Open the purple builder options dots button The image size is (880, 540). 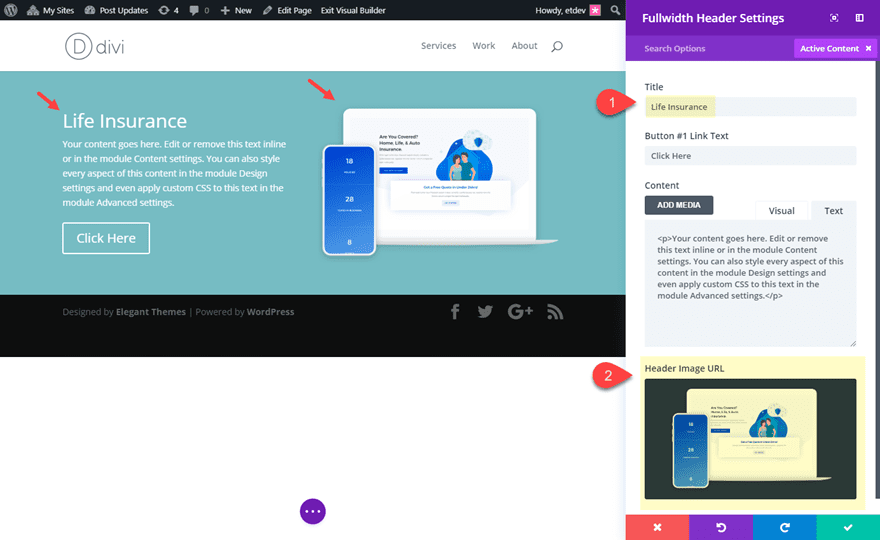click(x=313, y=511)
